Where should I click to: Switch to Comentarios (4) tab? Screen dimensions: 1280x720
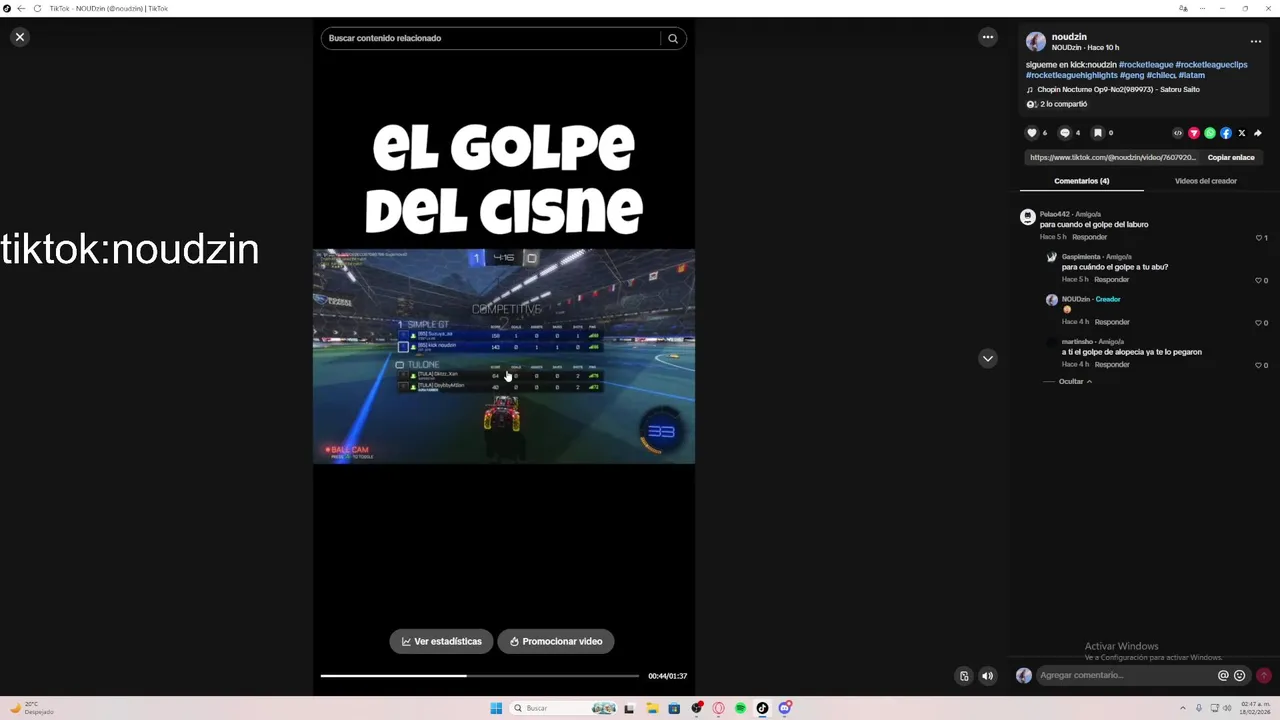click(x=1082, y=181)
